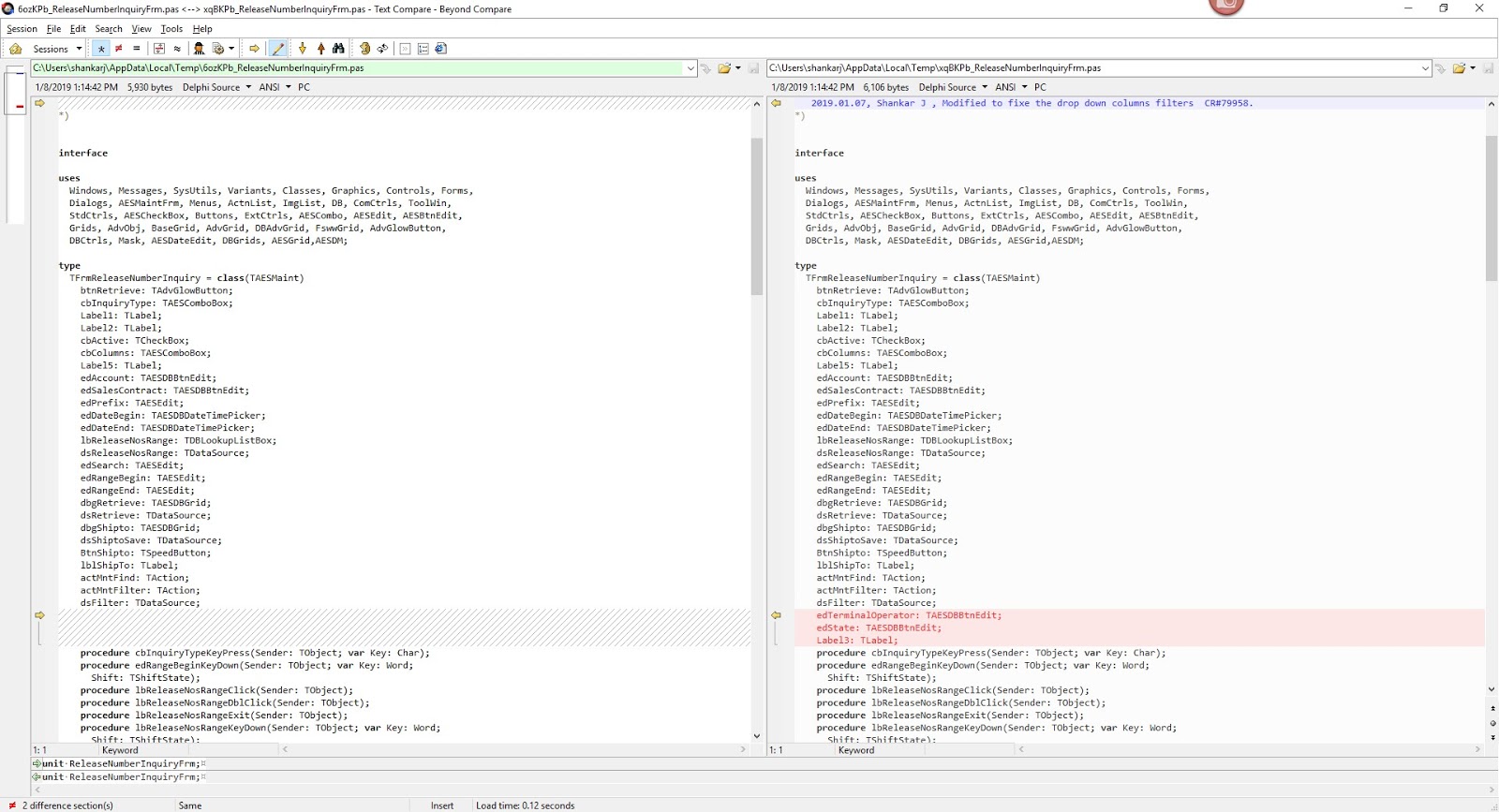1499x812 pixels.
Task: Open left ANSI encoding dropdown
Action: coord(275,87)
